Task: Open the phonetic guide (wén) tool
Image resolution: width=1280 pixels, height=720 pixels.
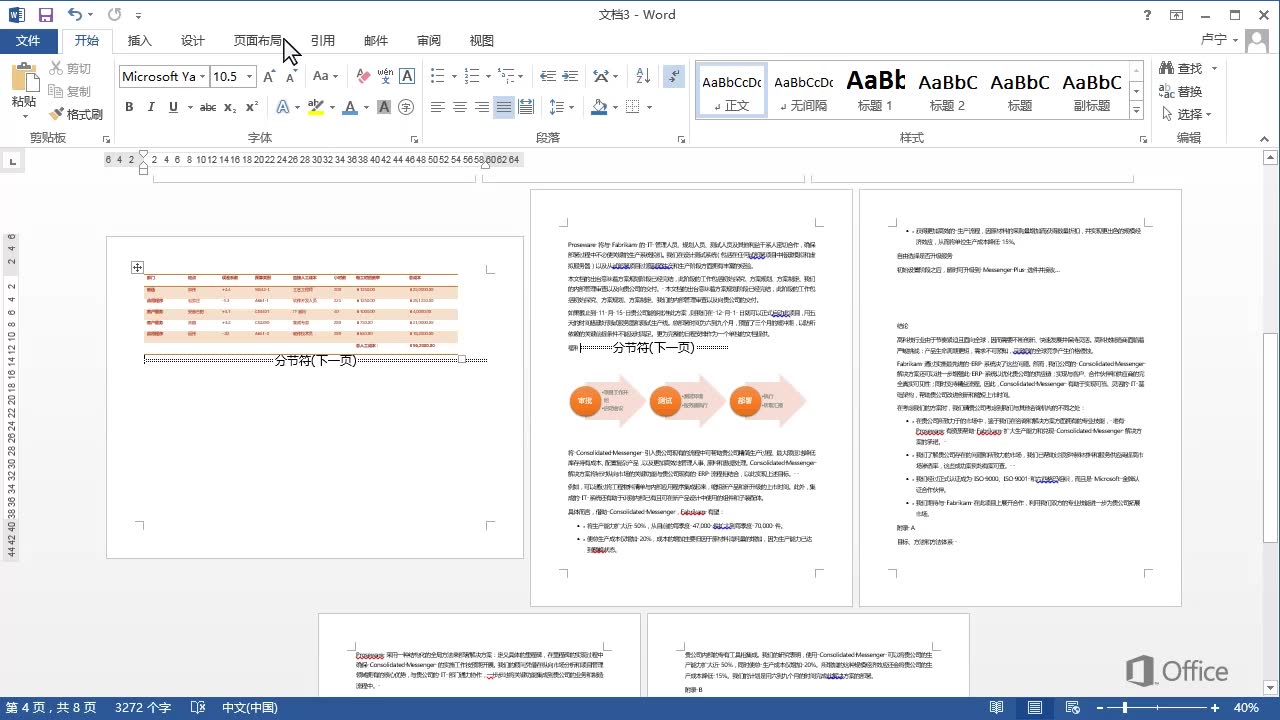Action: 385,76
